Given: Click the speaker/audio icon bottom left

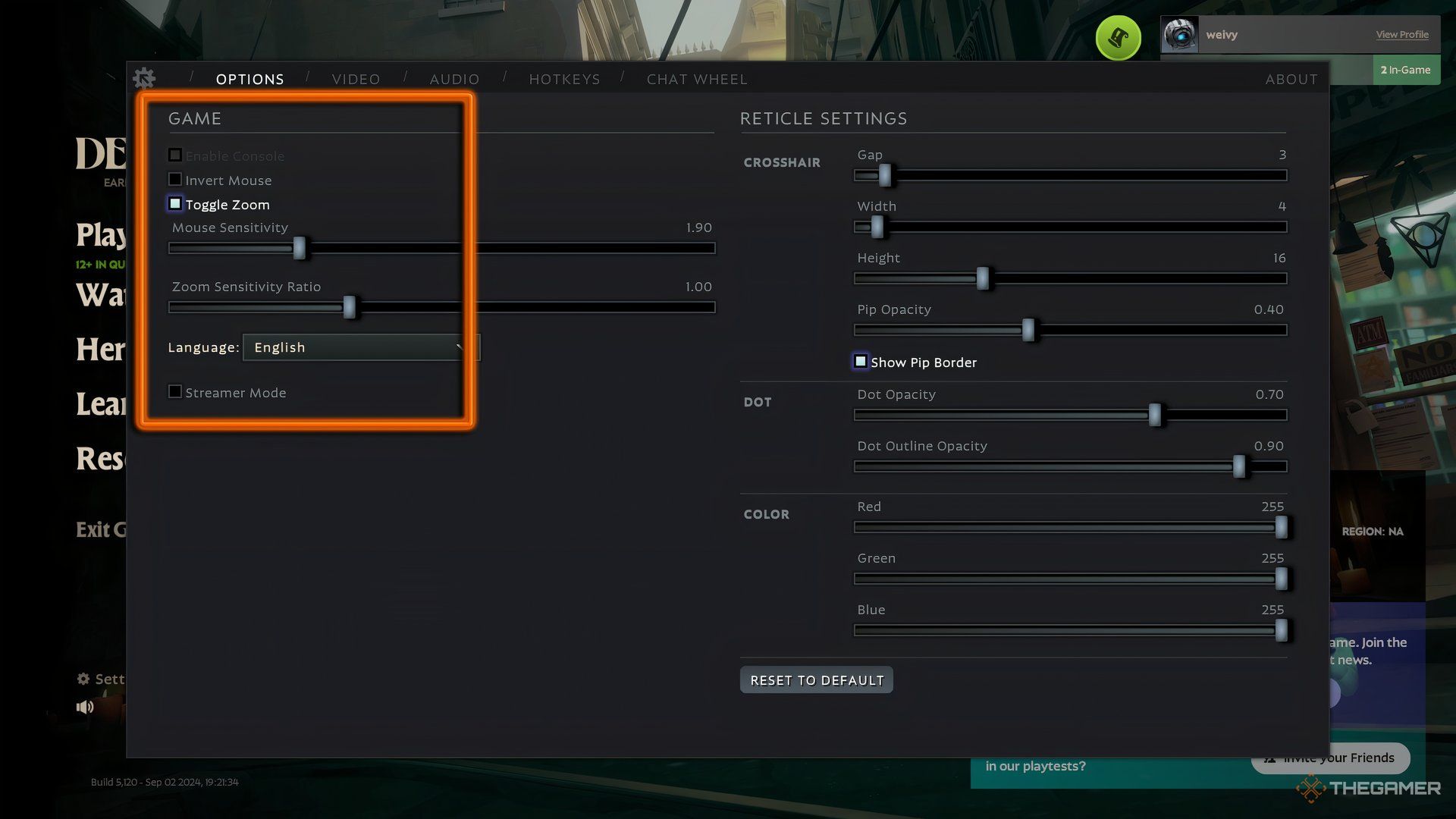Looking at the screenshot, I should (85, 707).
